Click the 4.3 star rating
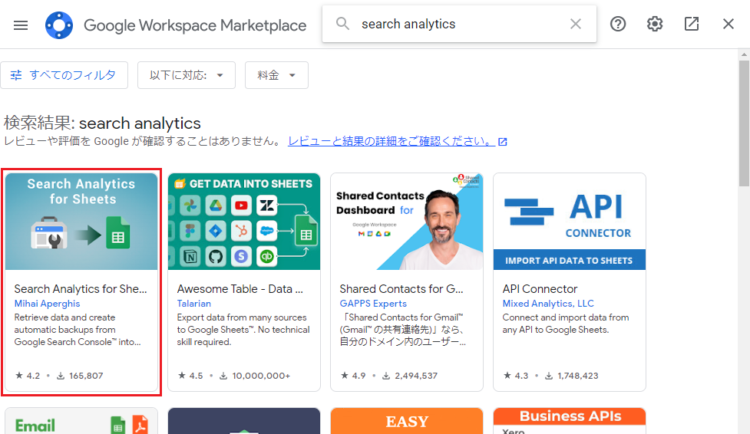 (x=516, y=376)
